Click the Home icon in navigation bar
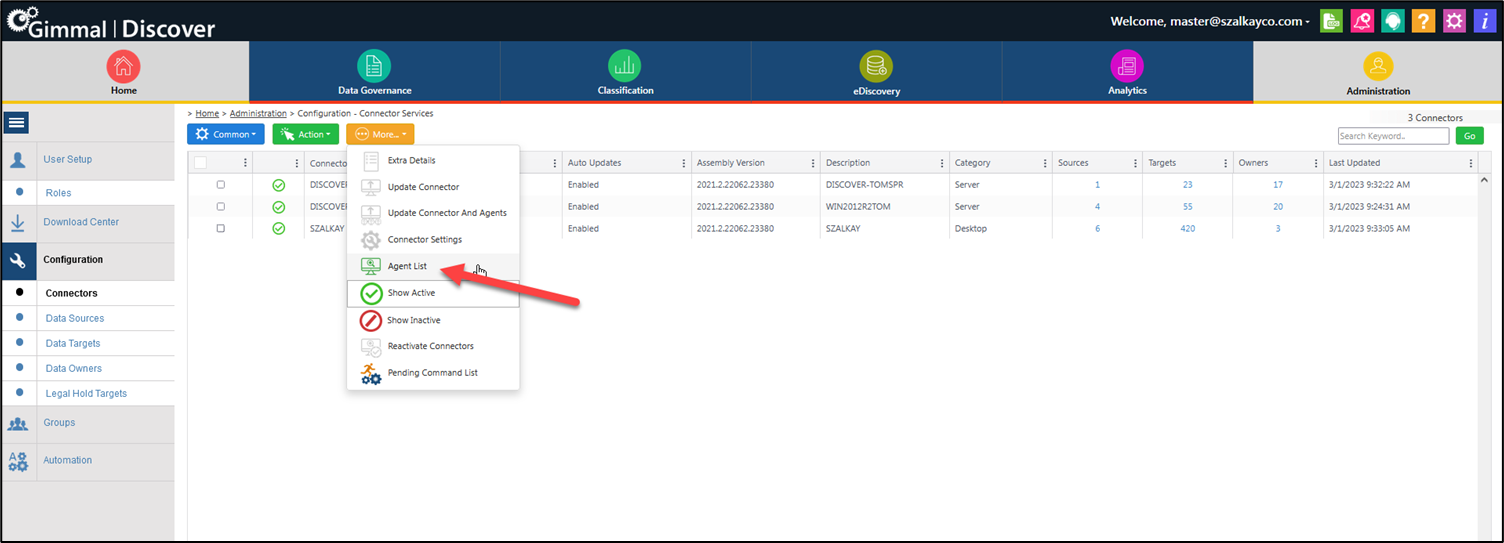This screenshot has width=1504, height=543. [x=124, y=67]
